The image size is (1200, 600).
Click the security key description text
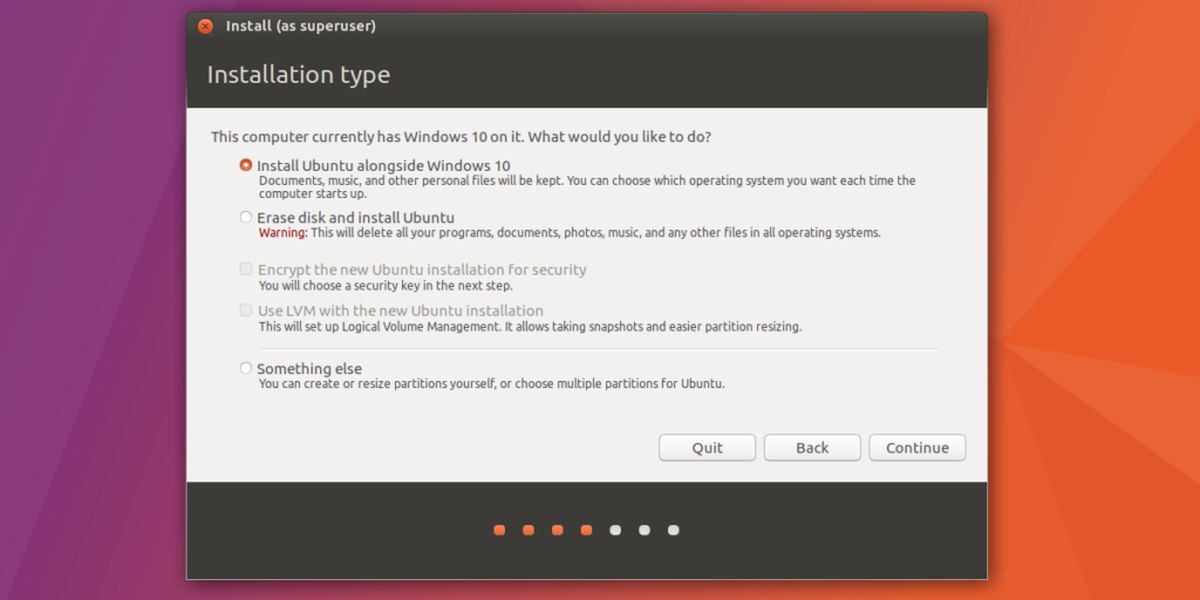(386, 285)
